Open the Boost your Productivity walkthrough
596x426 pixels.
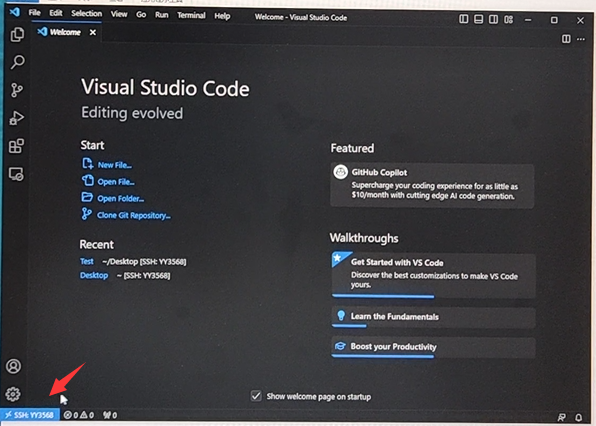[433, 347]
